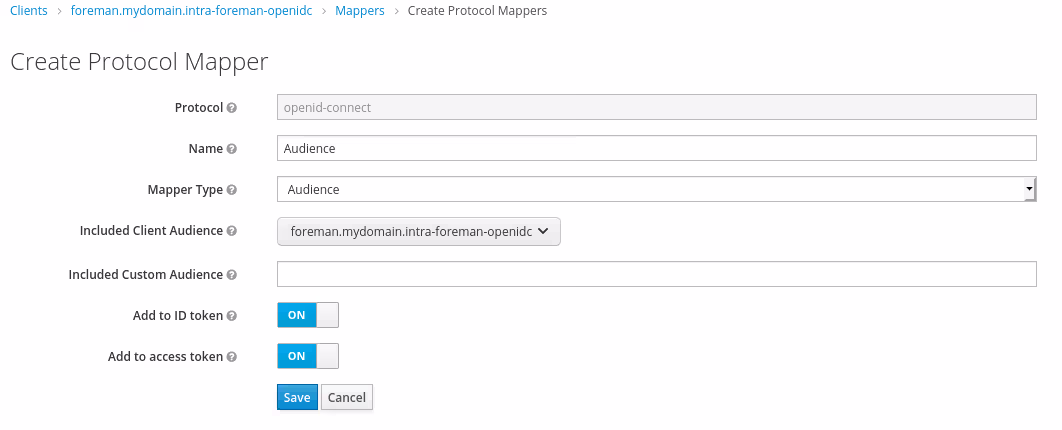Click the Create Protocol Mapper heading
This screenshot has width=1062, height=430.
pyautogui.click(x=139, y=62)
